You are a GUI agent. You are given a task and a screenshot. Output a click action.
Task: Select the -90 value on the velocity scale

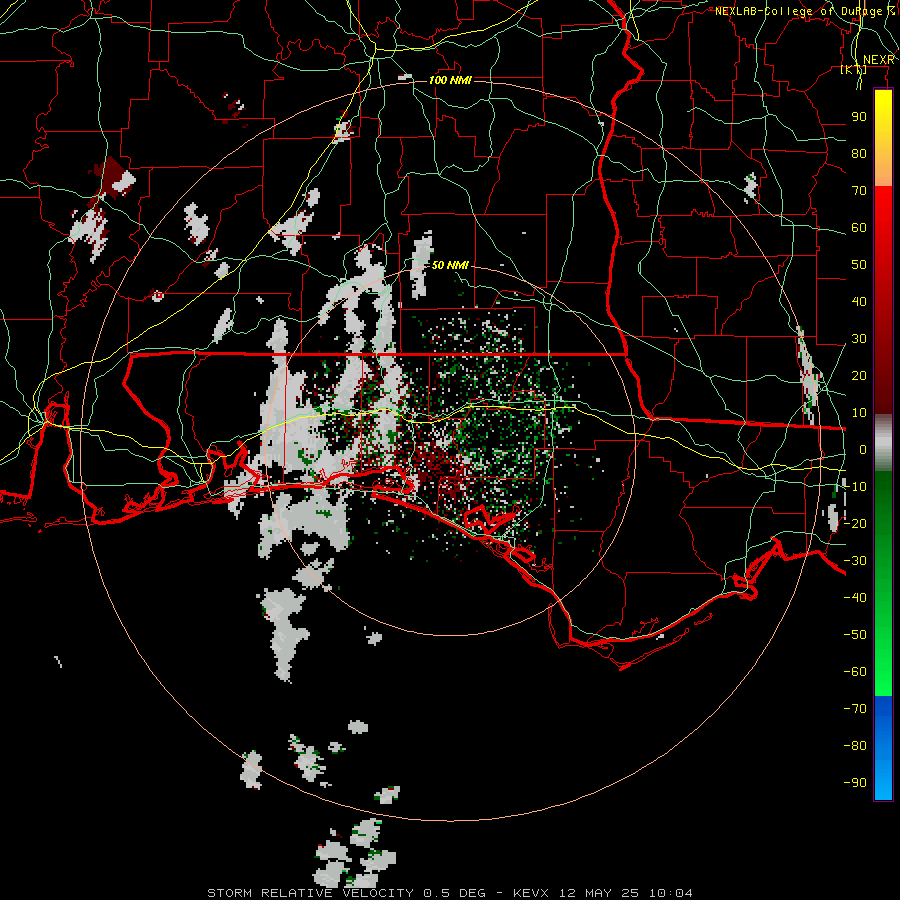[855, 782]
